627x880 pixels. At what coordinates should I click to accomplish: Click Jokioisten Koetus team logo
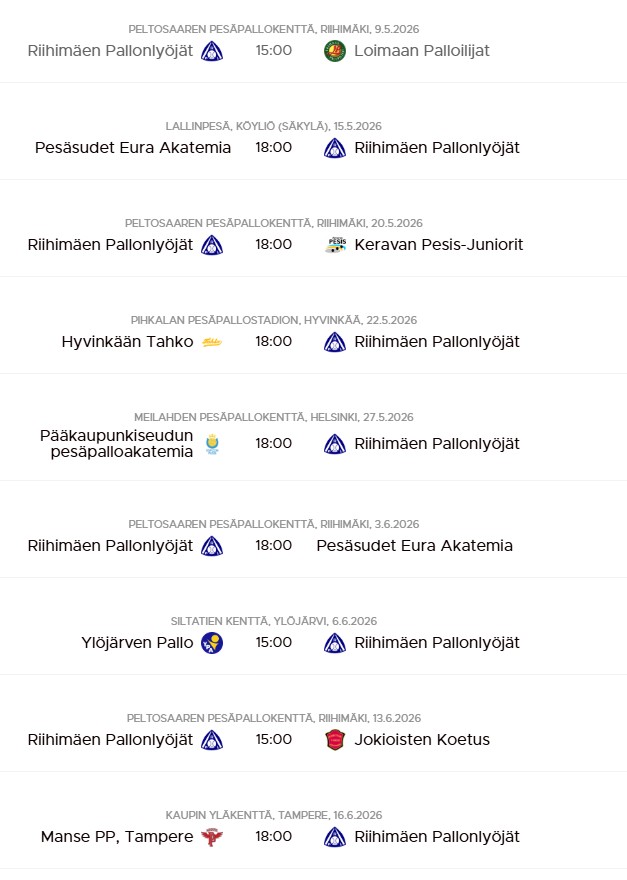pos(335,740)
